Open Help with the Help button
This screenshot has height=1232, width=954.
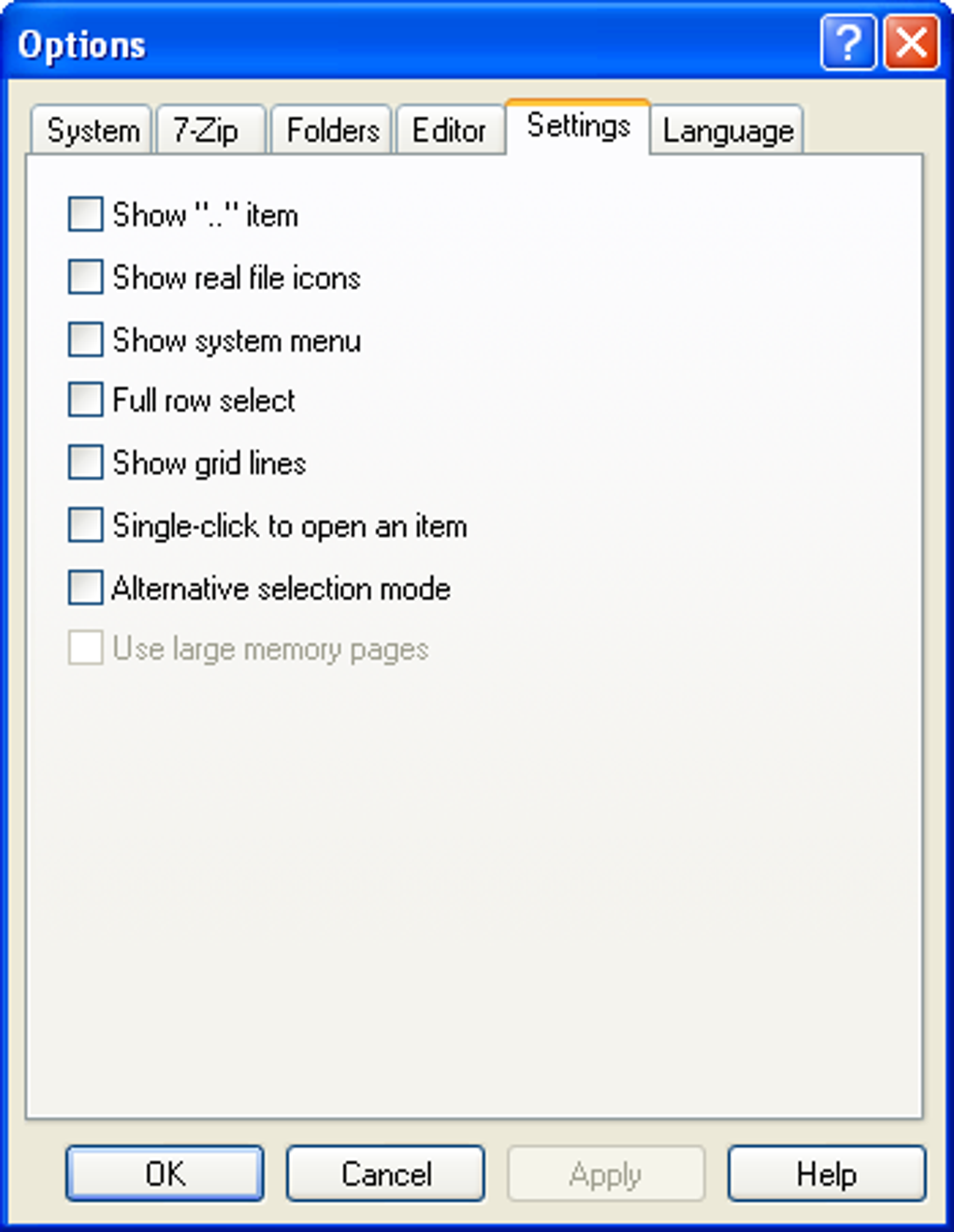[826, 1173]
